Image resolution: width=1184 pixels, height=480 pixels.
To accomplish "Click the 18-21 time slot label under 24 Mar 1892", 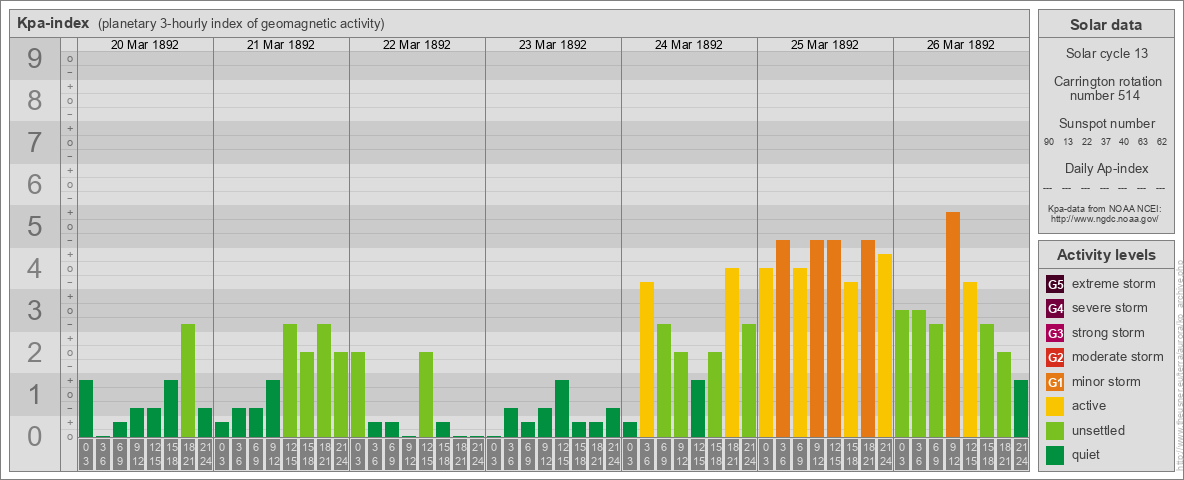I will point(732,454).
